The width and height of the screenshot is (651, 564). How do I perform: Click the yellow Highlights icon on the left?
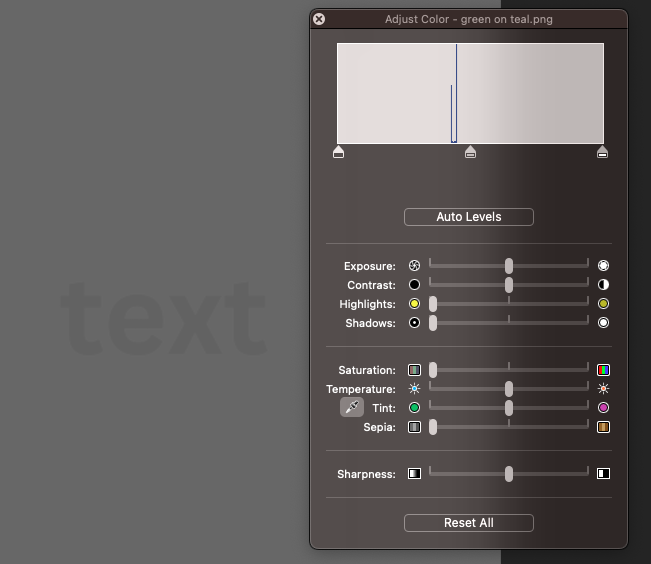pyautogui.click(x=415, y=304)
